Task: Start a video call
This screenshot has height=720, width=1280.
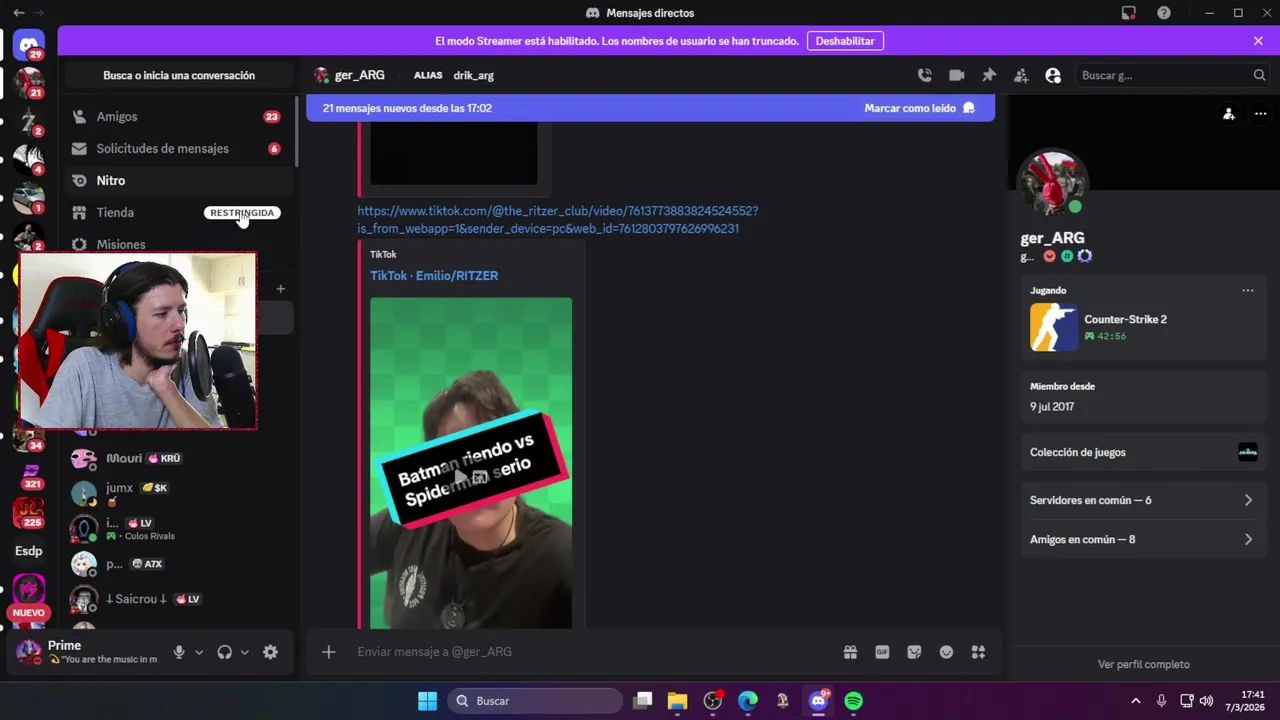Action: pyautogui.click(x=957, y=75)
